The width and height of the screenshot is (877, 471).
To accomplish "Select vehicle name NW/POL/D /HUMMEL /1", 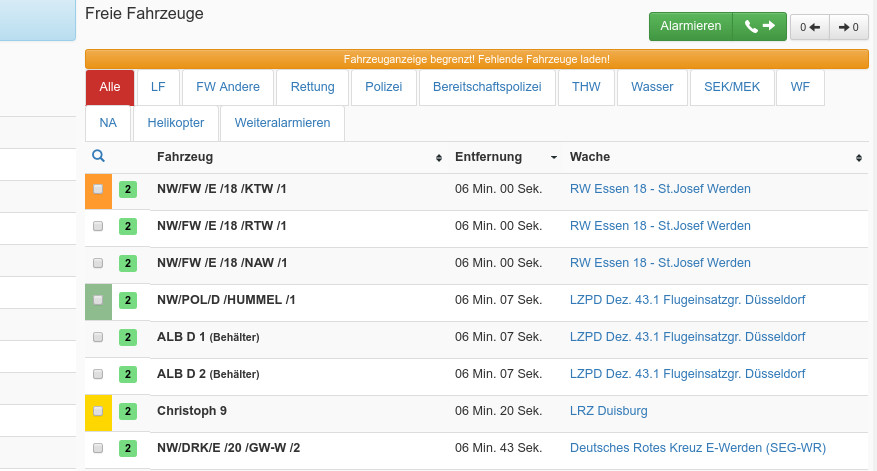I will (226, 300).
